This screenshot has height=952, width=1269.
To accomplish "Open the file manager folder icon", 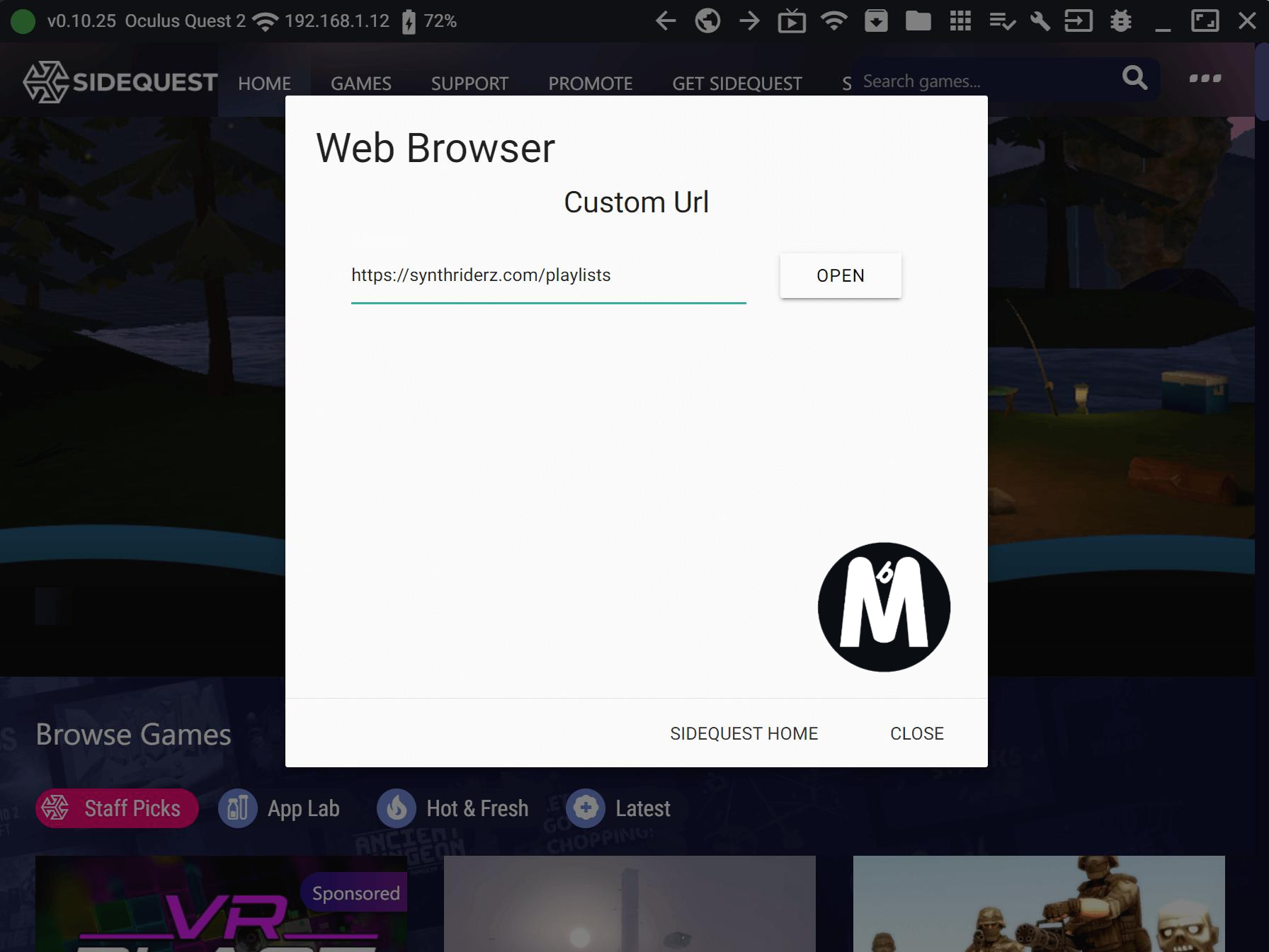I will [x=918, y=21].
